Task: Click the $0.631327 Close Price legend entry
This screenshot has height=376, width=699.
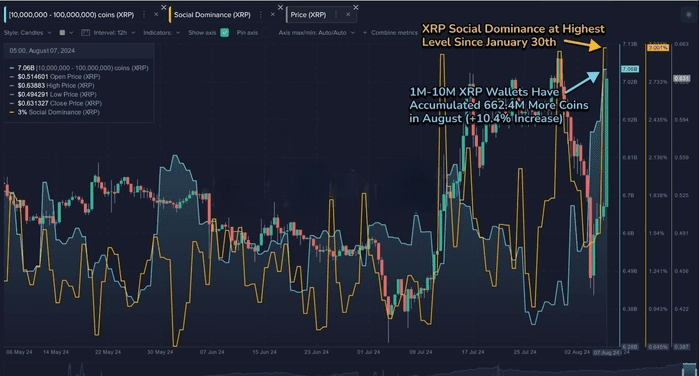Action: pos(56,103)
